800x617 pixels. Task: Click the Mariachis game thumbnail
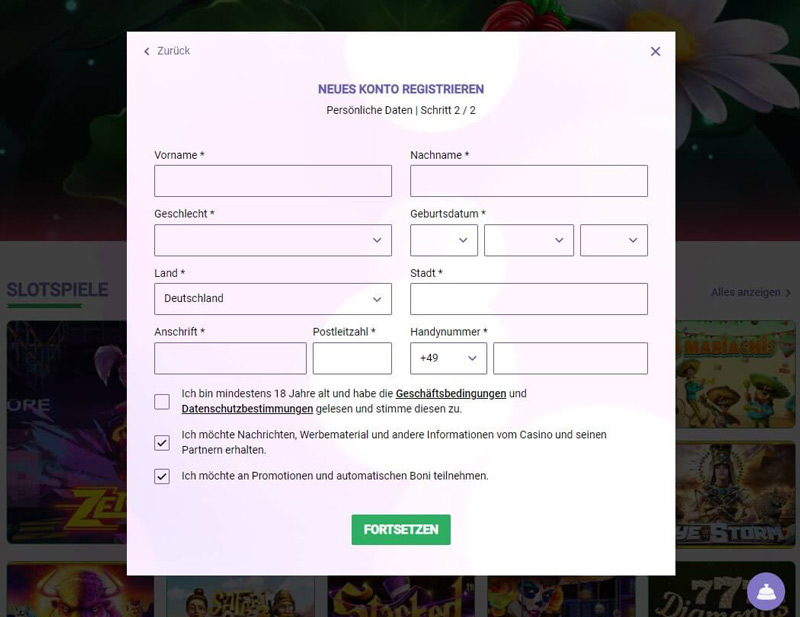coord(736,375)
